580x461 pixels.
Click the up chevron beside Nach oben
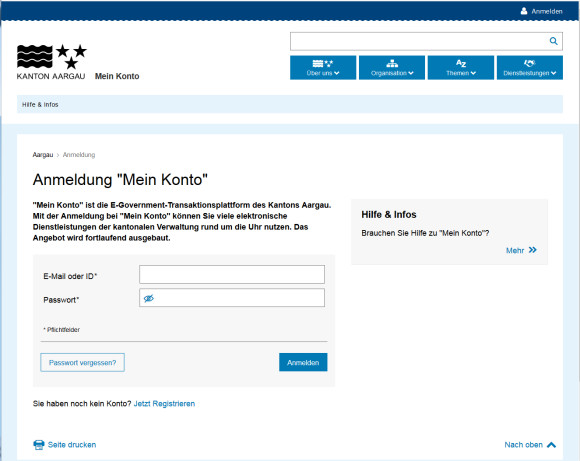click(x=551, y=445)
